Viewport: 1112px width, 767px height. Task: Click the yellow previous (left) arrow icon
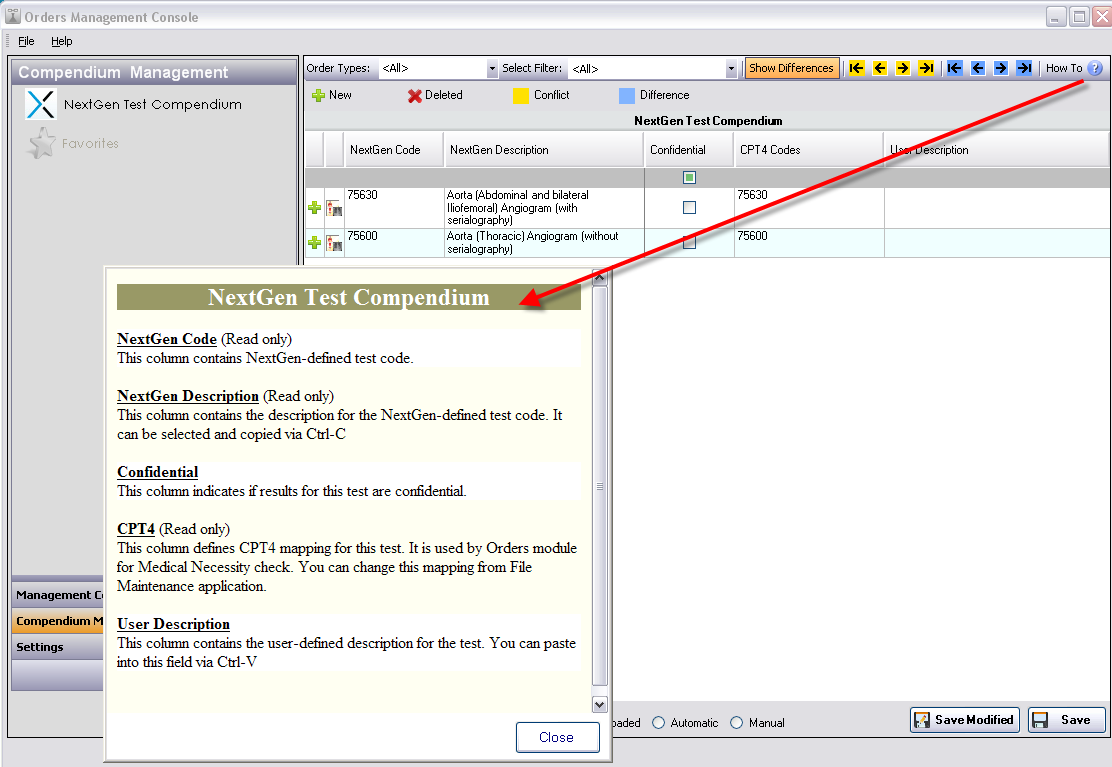tap(880, 68)
